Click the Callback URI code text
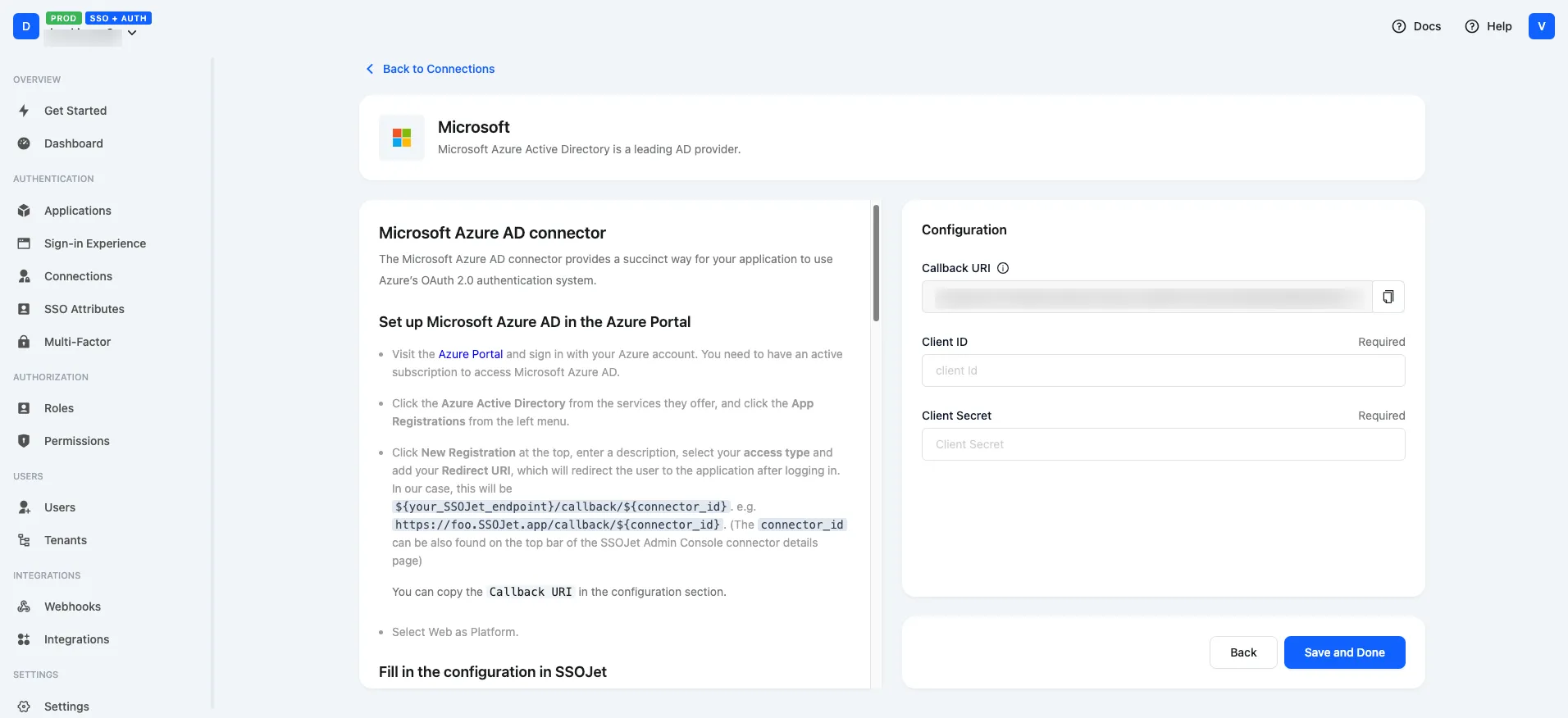The image size is (1568, 718). pyautogui.click(x=531, y=592)
